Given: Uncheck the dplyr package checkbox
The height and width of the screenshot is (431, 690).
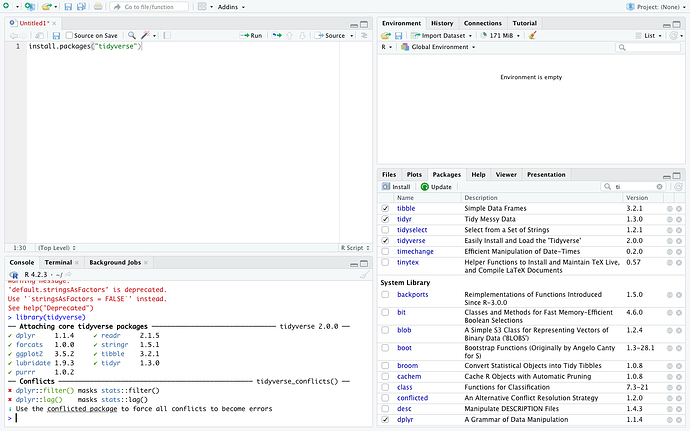Looking at the screenshot, I should point(385,420).
